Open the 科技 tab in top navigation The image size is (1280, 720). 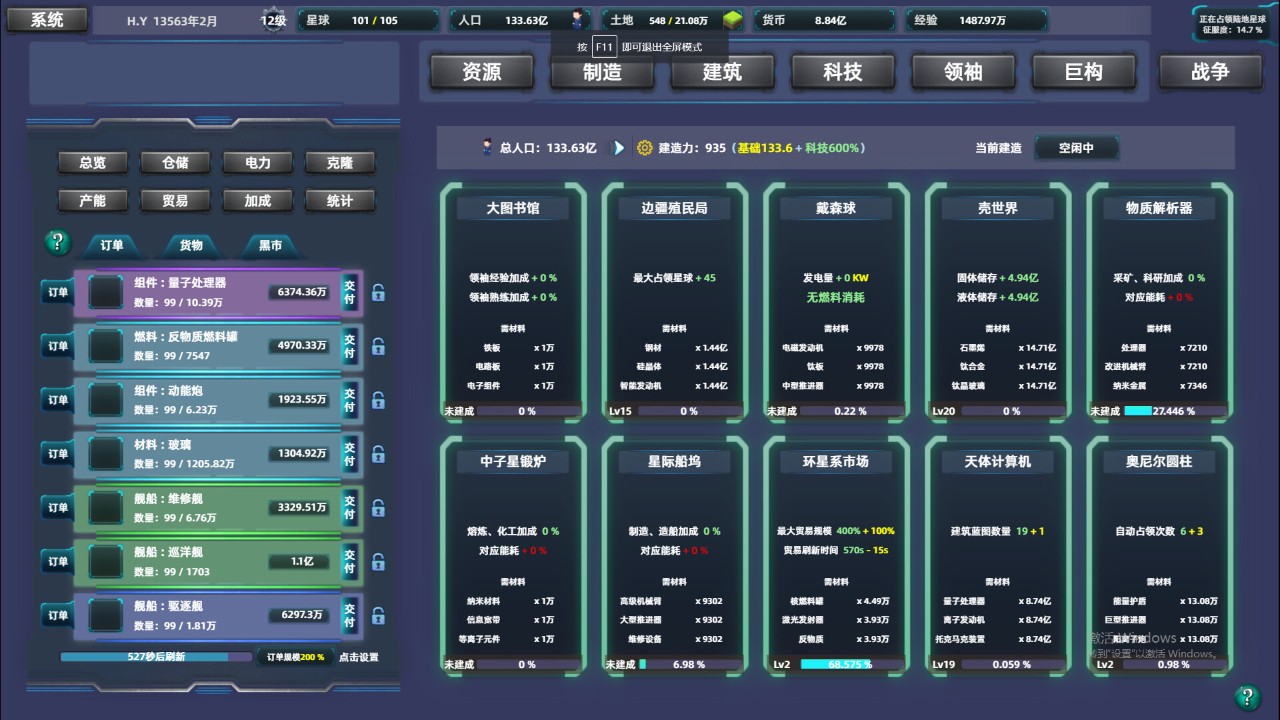(x=842, y=71)
